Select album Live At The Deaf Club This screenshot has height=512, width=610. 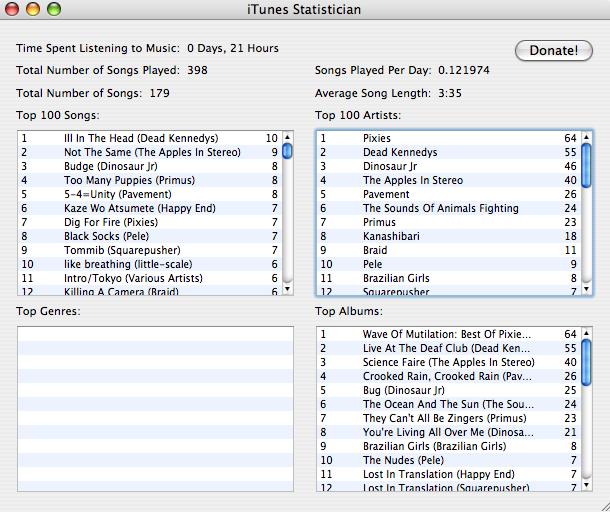click(449, 348)
